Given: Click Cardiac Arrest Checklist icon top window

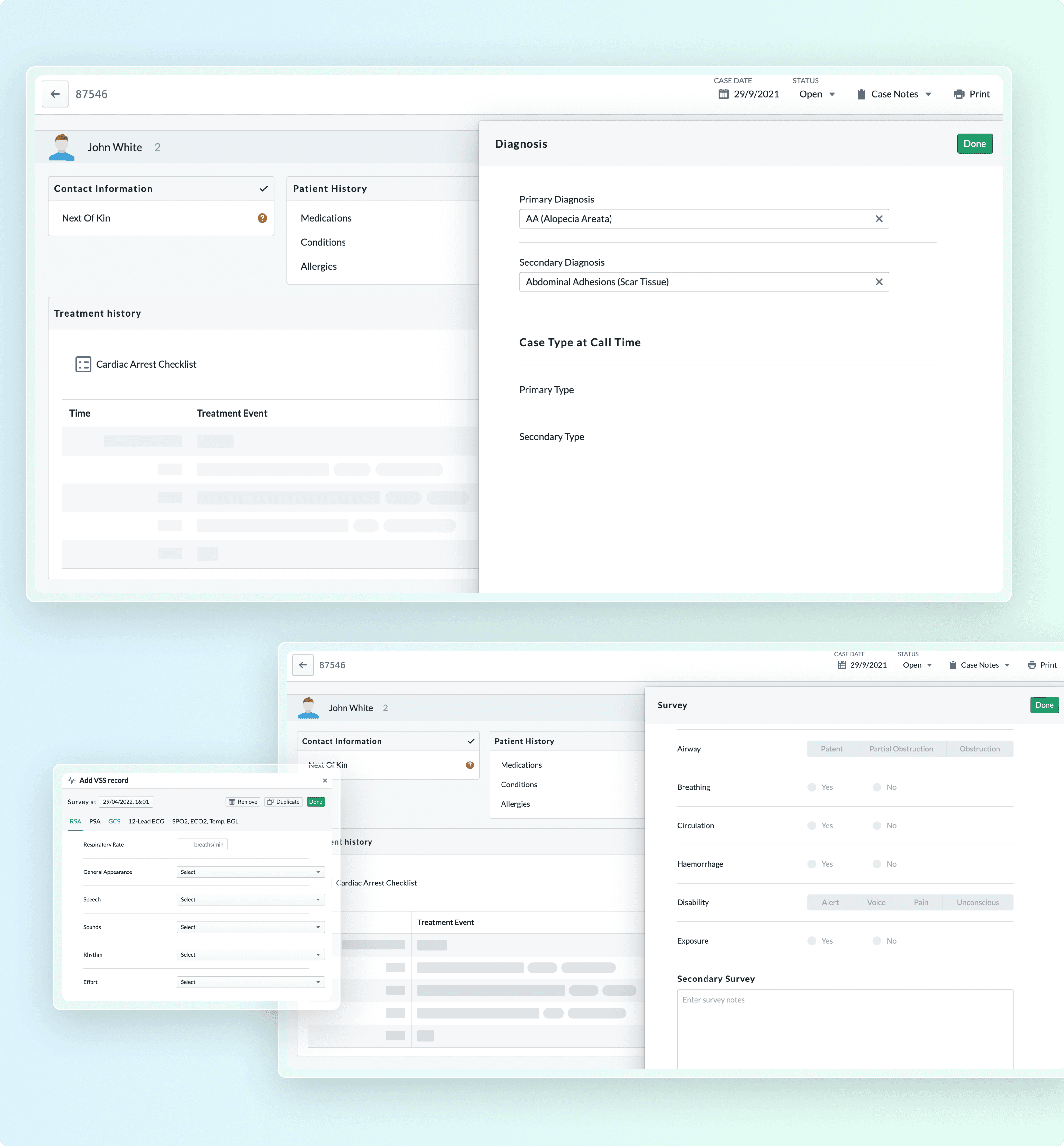Looking at the screenshot, I should pyautogui.click(x=83, y=364).
